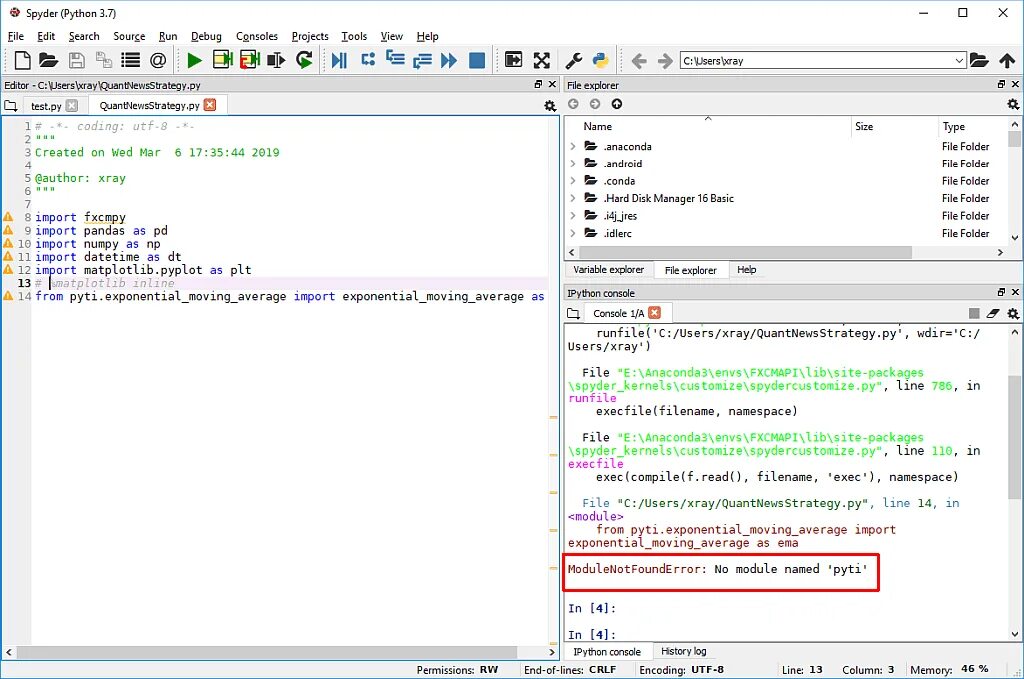Browse tabs icon in the console pane
Screen dimensions: 1024x679
tap(573, 313)
